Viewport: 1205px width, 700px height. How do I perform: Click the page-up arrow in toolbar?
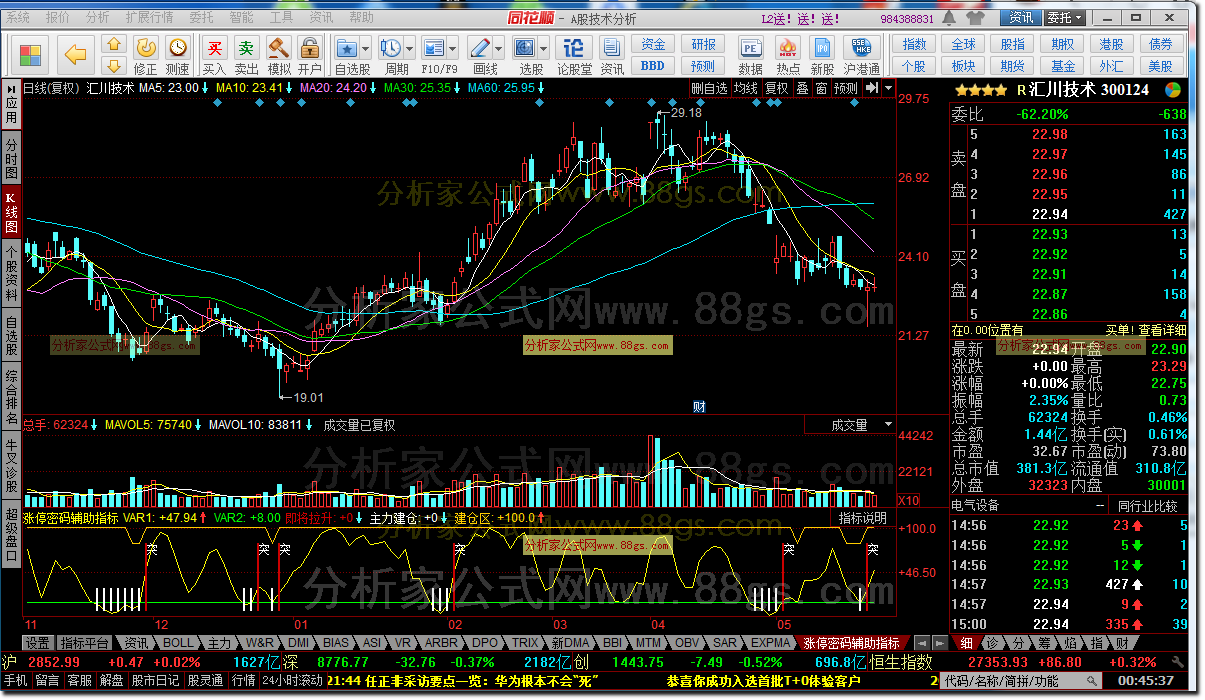(x=113, y=44)
